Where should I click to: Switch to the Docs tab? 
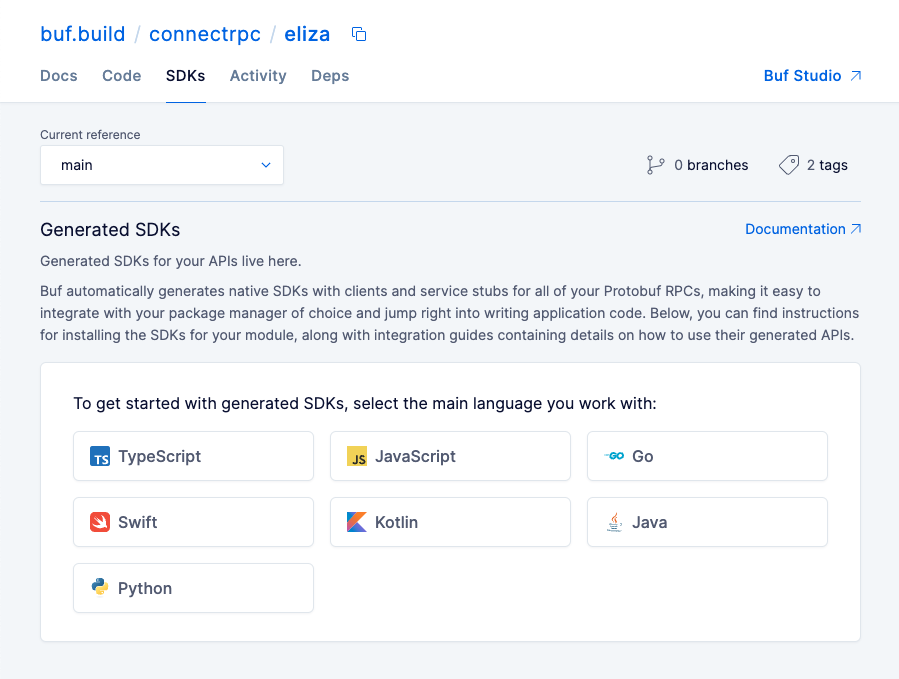click(x=58, y=76)
